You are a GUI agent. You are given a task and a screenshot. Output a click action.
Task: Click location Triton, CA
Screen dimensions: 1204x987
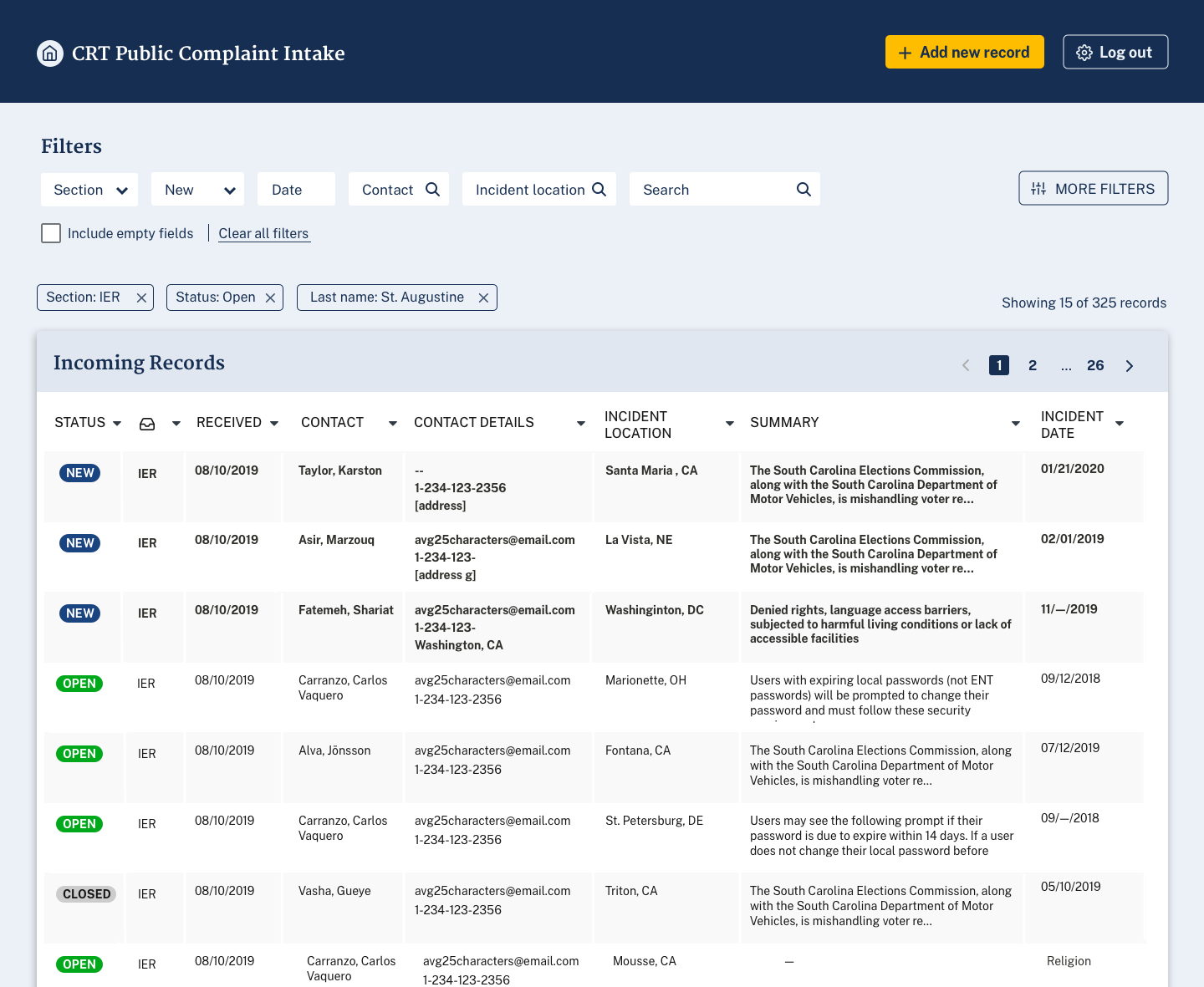(631, 891)
